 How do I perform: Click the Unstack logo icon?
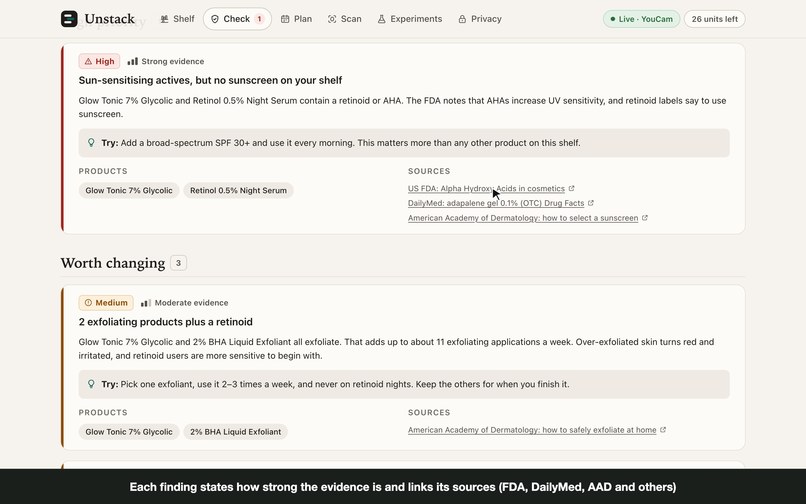point(69,19)
